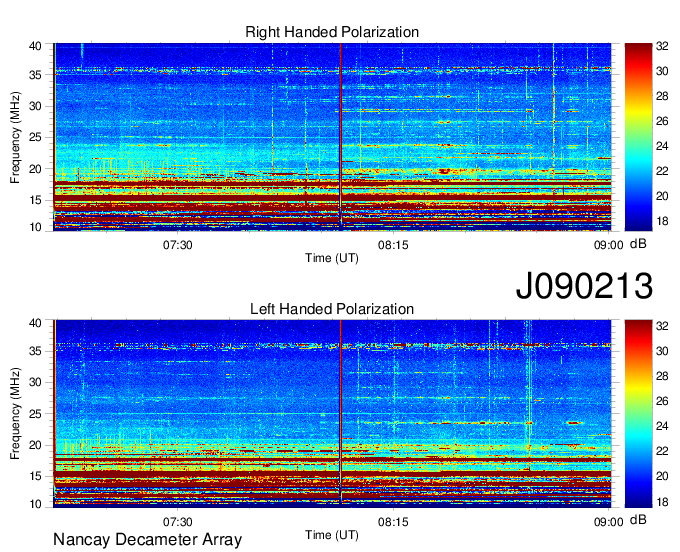The width and height of the screenshot is (680, 552).
Task: Click the "Right Handed Polarization" title
Action: [x=332, y=32]
